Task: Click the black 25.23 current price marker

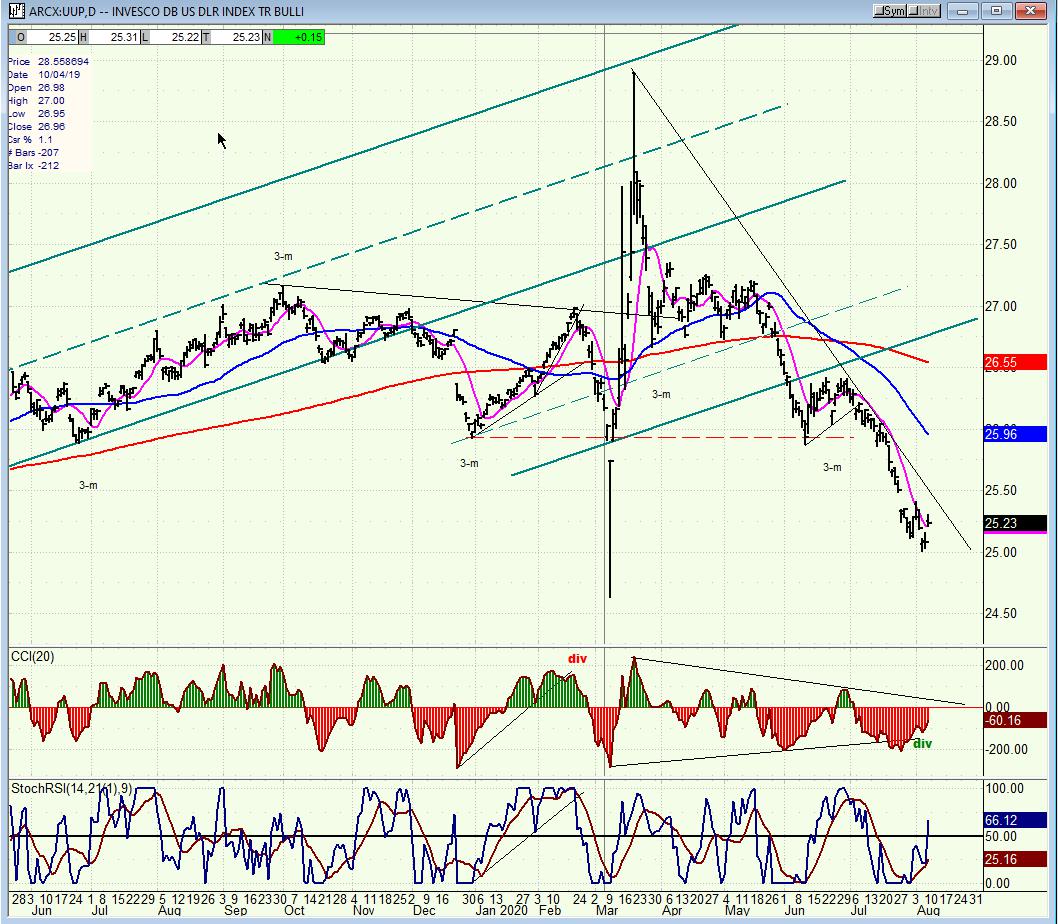Action: click(x=1015, y=523)
